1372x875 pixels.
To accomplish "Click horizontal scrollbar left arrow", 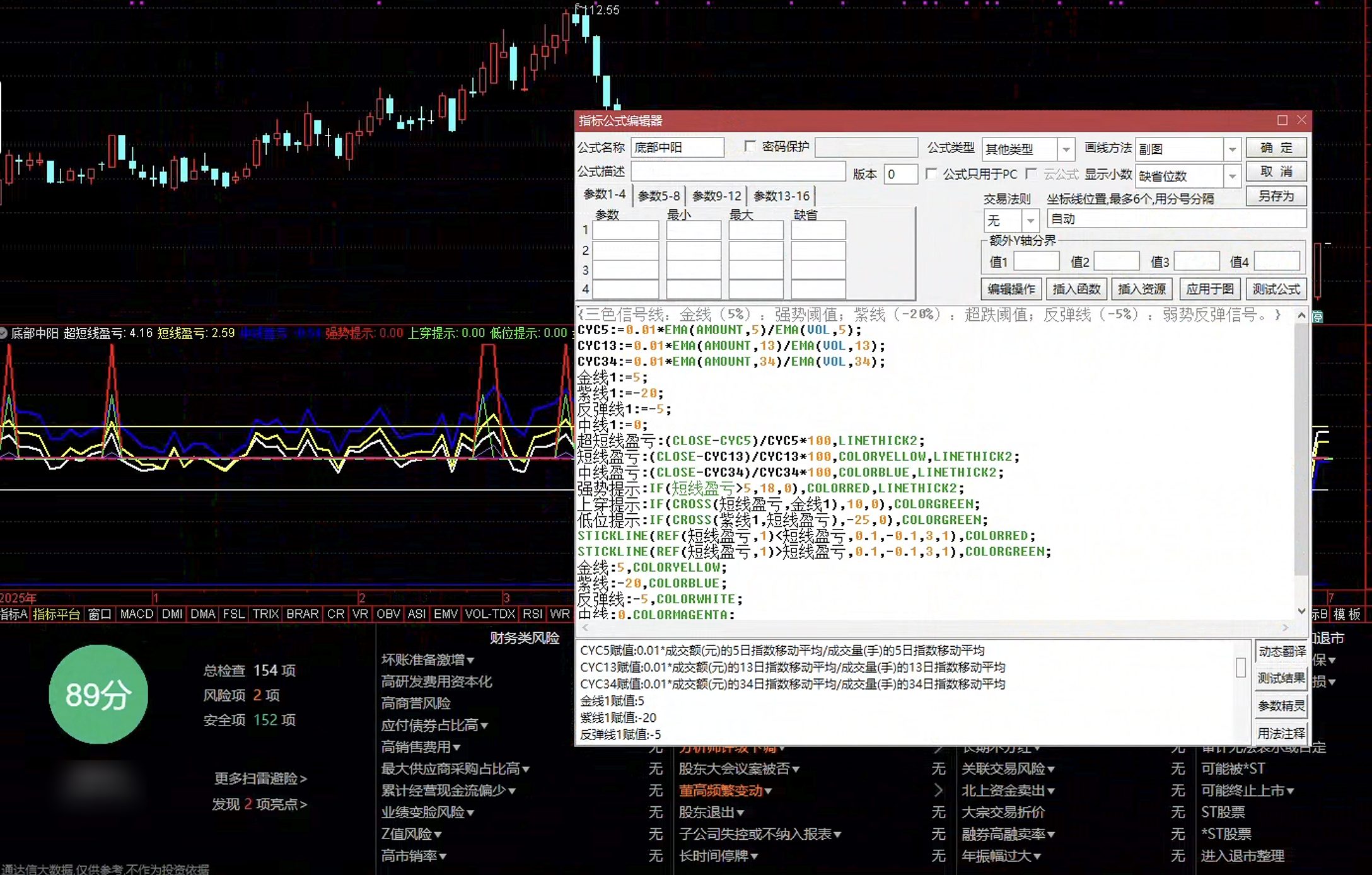I will point(585,627).
